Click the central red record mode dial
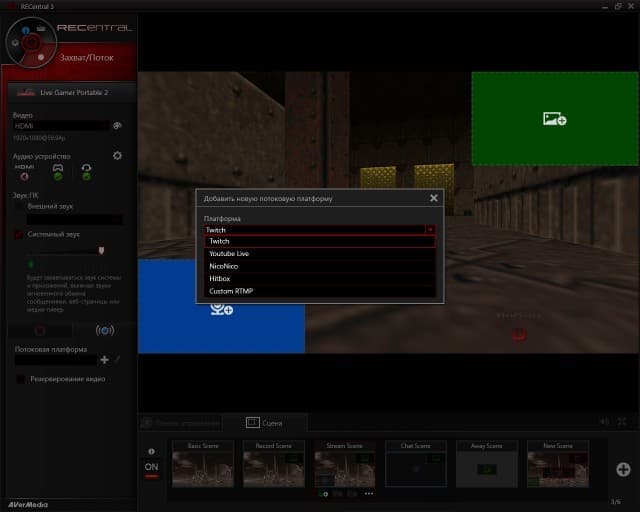This screenshot has width=640, height=512. (x=31, y=42)
